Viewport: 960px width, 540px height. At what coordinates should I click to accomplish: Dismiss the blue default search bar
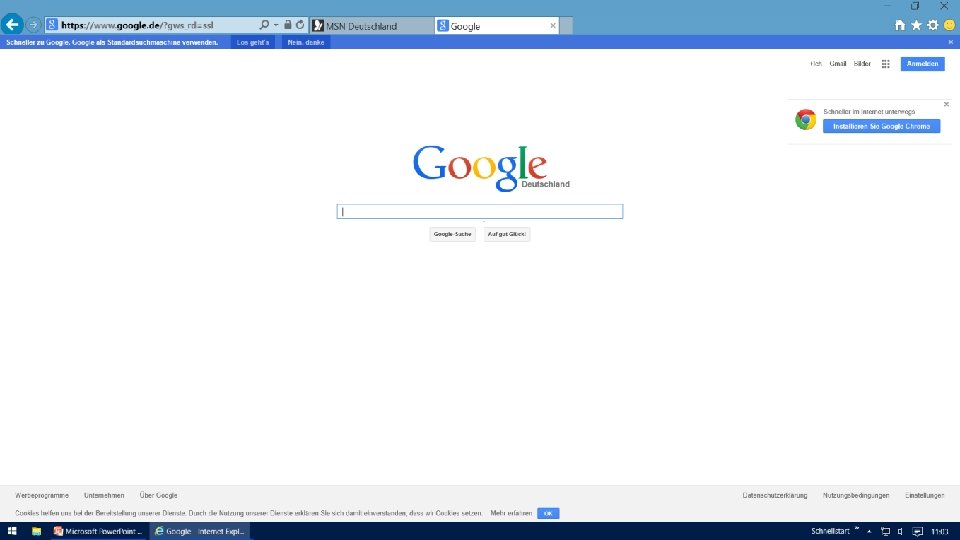click(x=950, y=42)
